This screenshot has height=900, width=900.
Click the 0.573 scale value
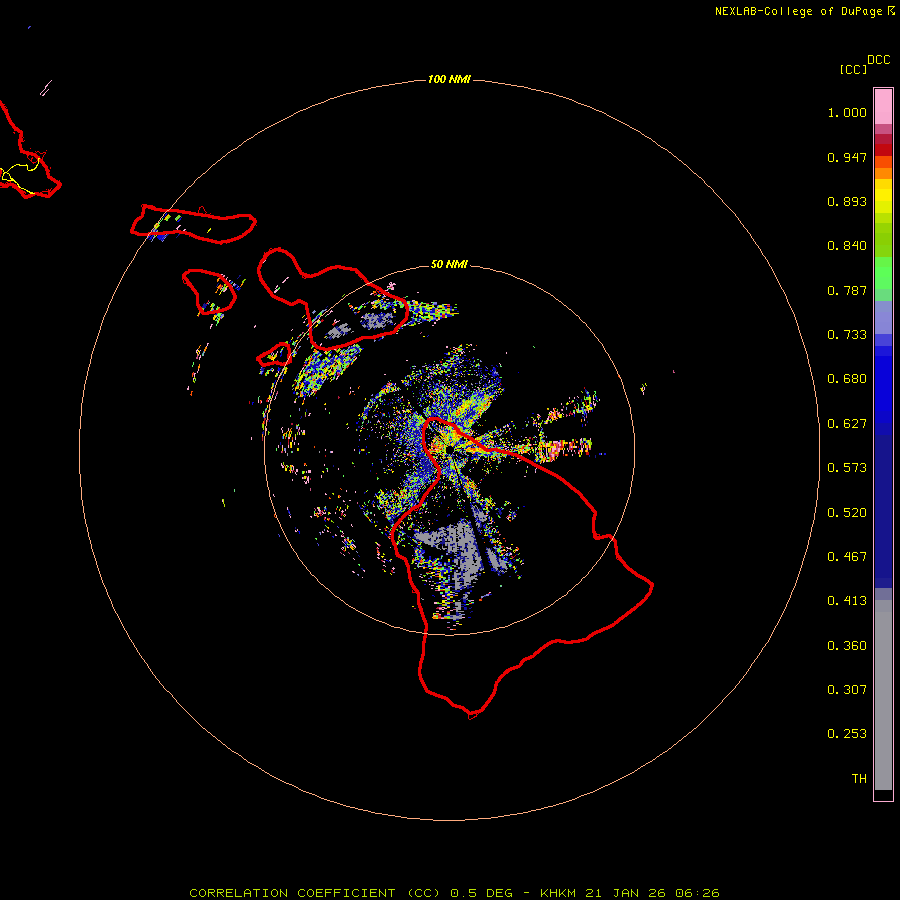(x=847, y=468)
